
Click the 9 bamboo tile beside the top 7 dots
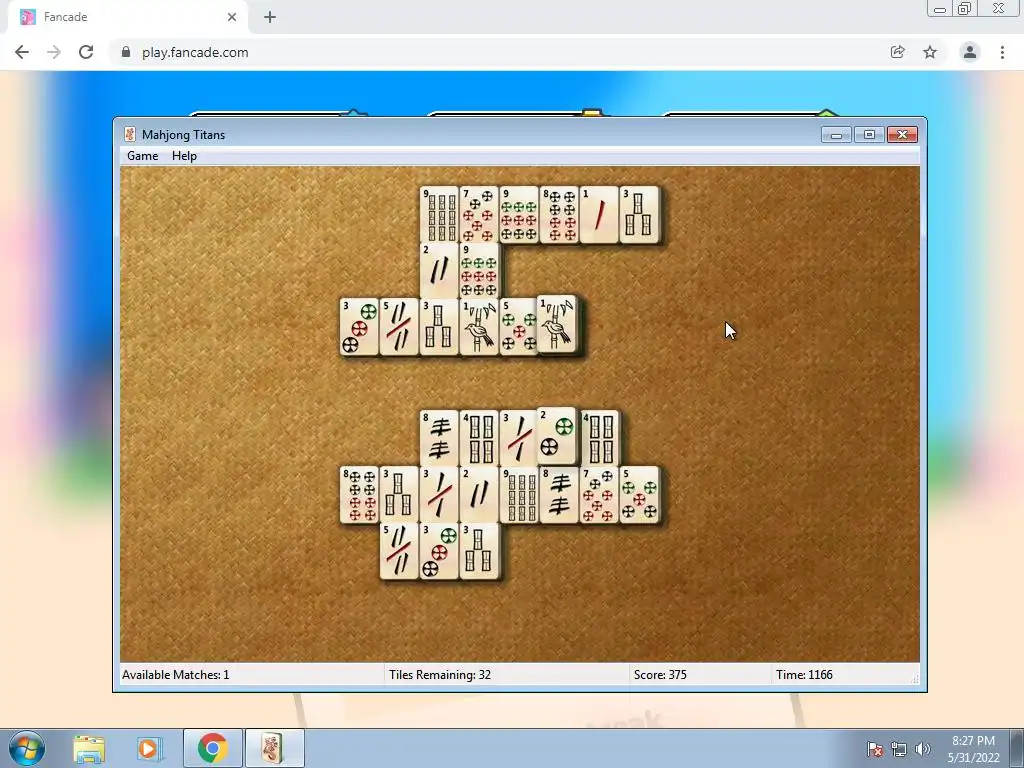[x=439, y=215]
